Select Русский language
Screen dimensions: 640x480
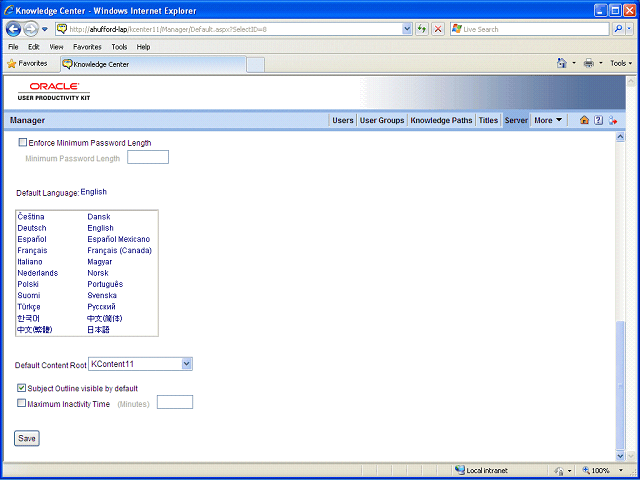[x=101, y=307]
